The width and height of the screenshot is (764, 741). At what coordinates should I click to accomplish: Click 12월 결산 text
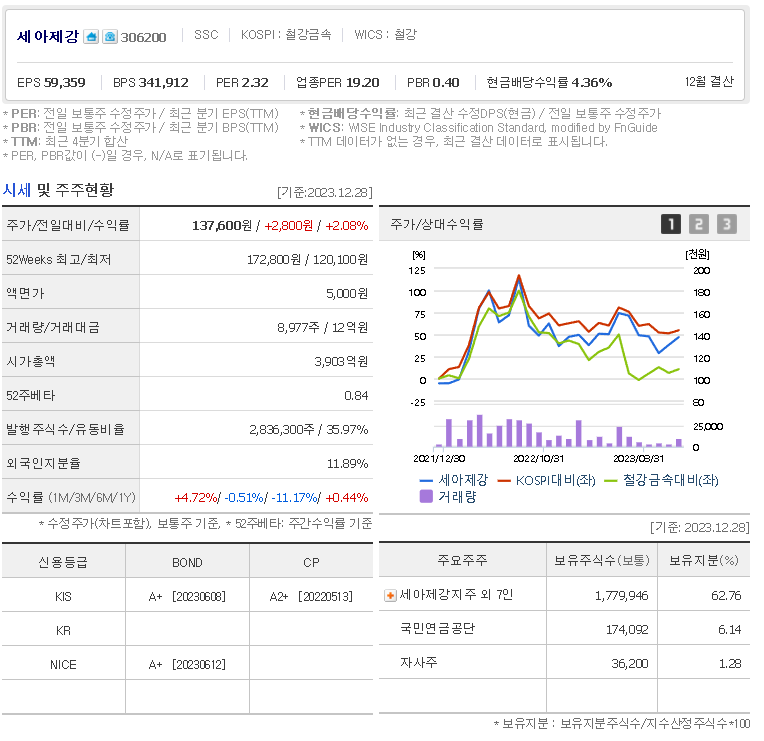click(709, 81)
